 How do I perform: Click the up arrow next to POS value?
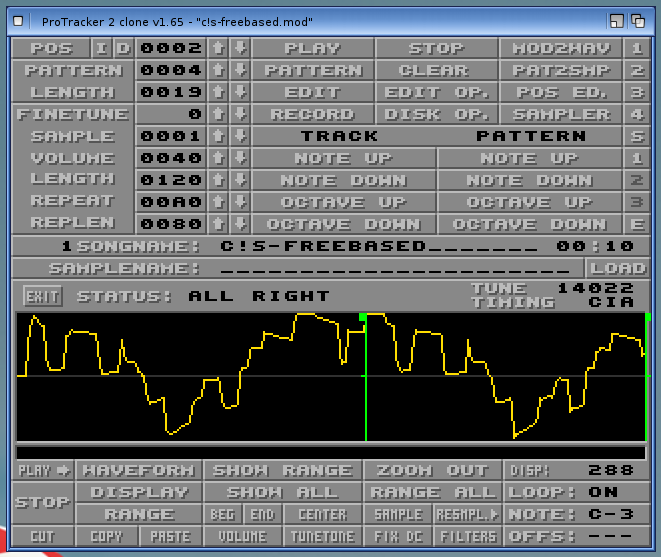pos(218,48)
